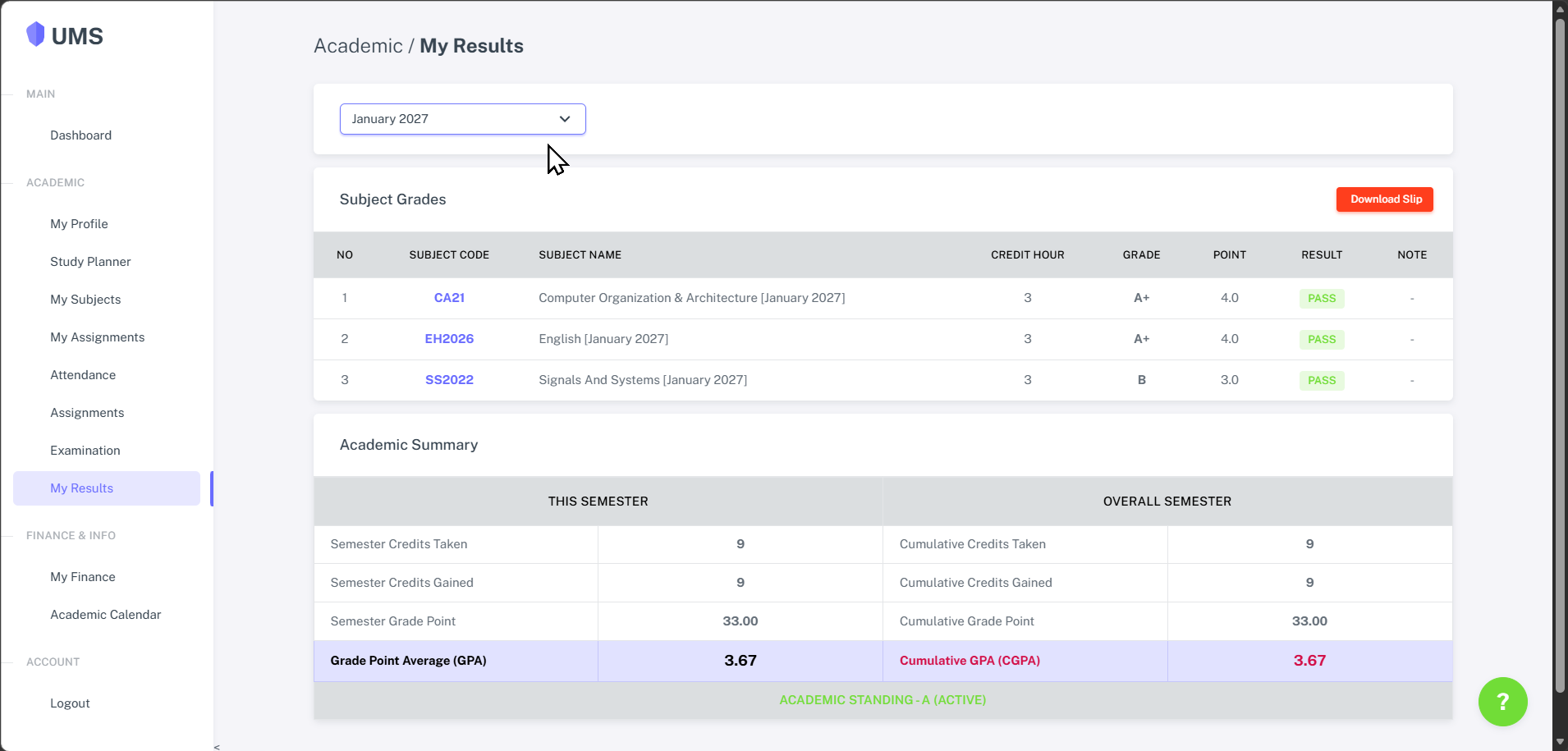Open the EH2026 subject code link

449,339
